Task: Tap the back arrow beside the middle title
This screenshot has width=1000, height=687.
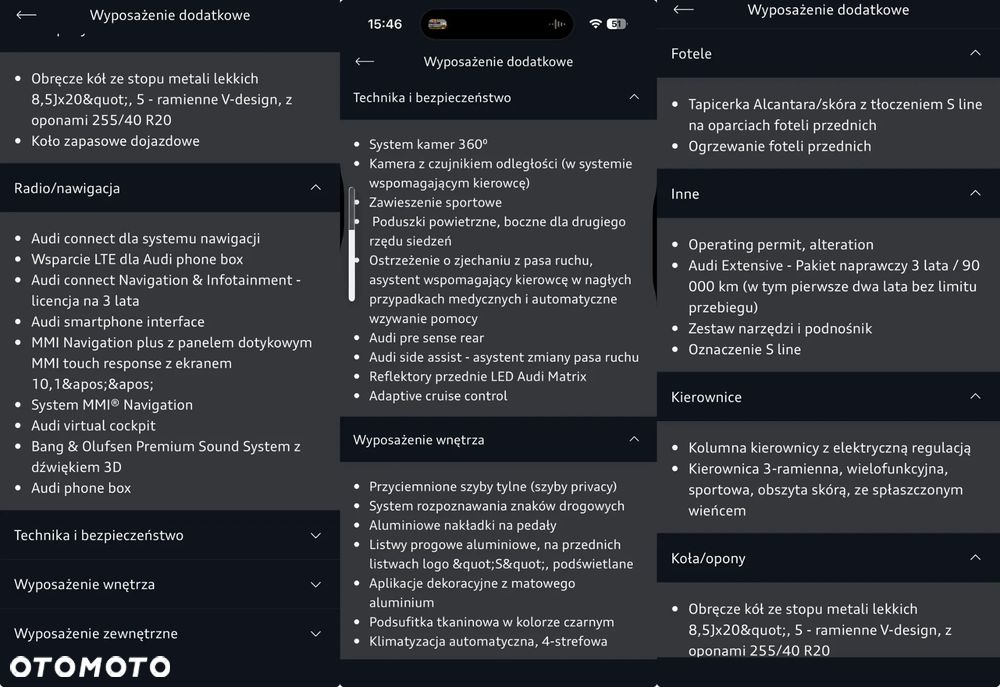Action: pos(364,61)
